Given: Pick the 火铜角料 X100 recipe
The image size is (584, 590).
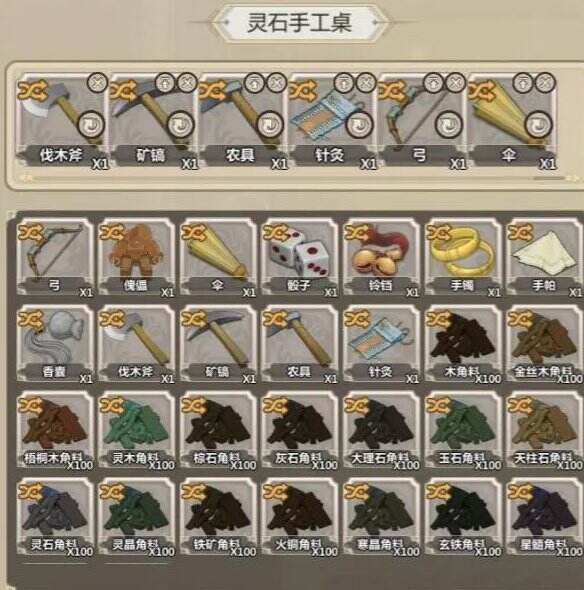Looking at the screenshot, I should 300,517.
